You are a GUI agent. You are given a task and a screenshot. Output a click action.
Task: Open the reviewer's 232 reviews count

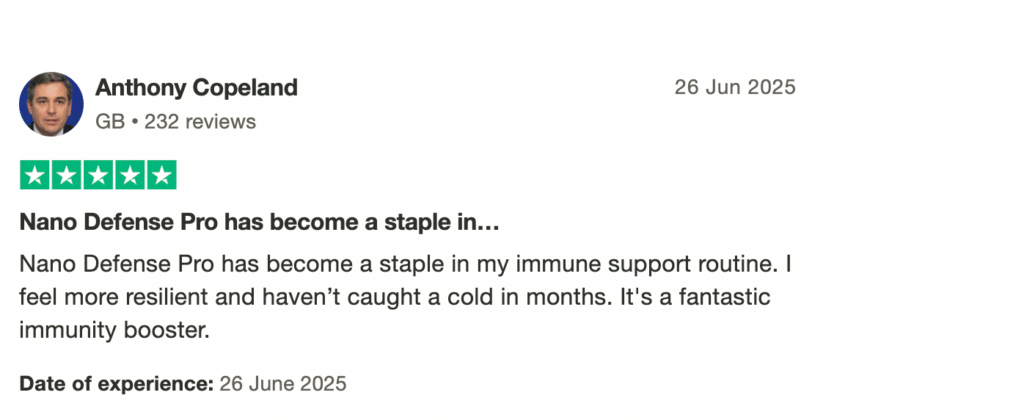pyautogui.click(x=200, y=122)
